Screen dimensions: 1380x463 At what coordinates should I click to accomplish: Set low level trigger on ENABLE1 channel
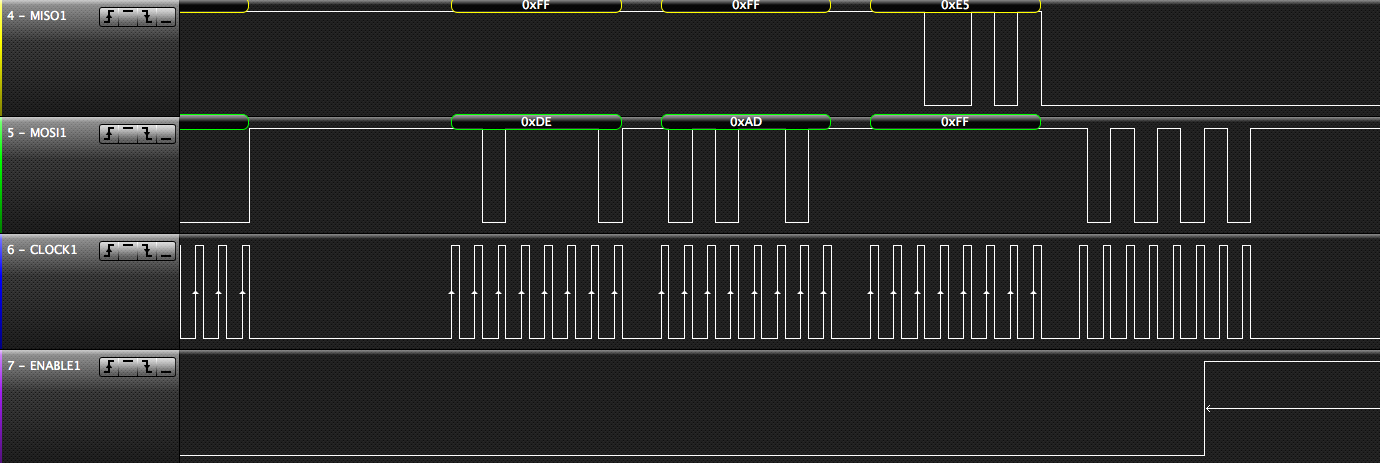(x=166, y=366)
